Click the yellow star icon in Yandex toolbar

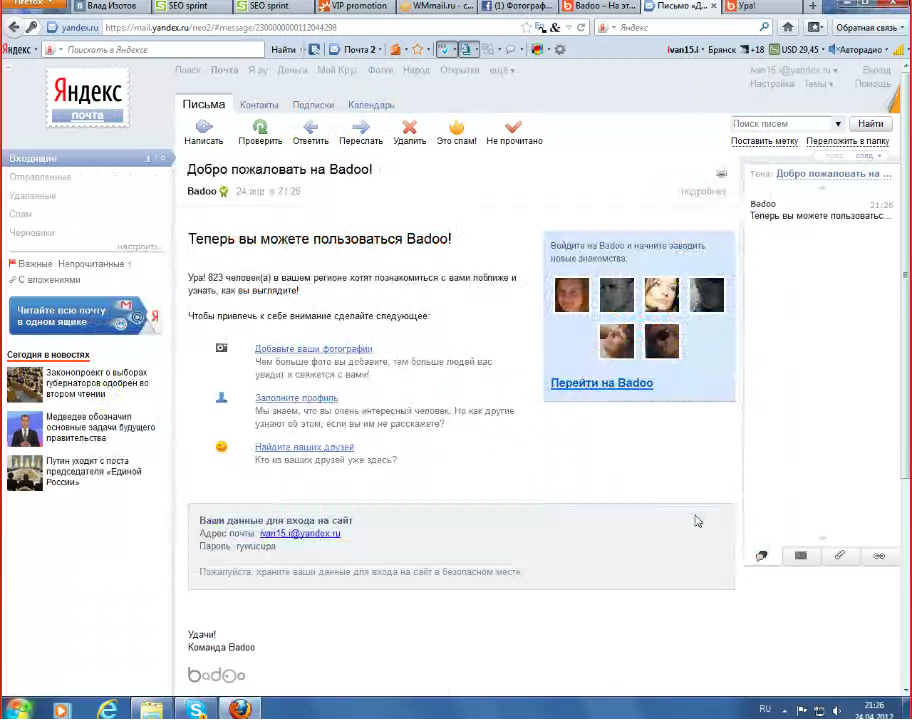(x=417, y=49)
